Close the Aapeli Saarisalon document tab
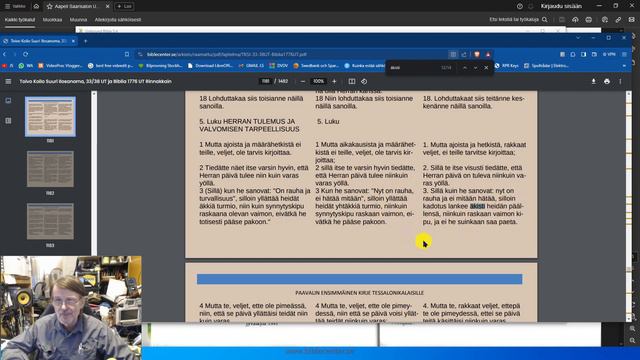640x360 pixels. point(108,6)
